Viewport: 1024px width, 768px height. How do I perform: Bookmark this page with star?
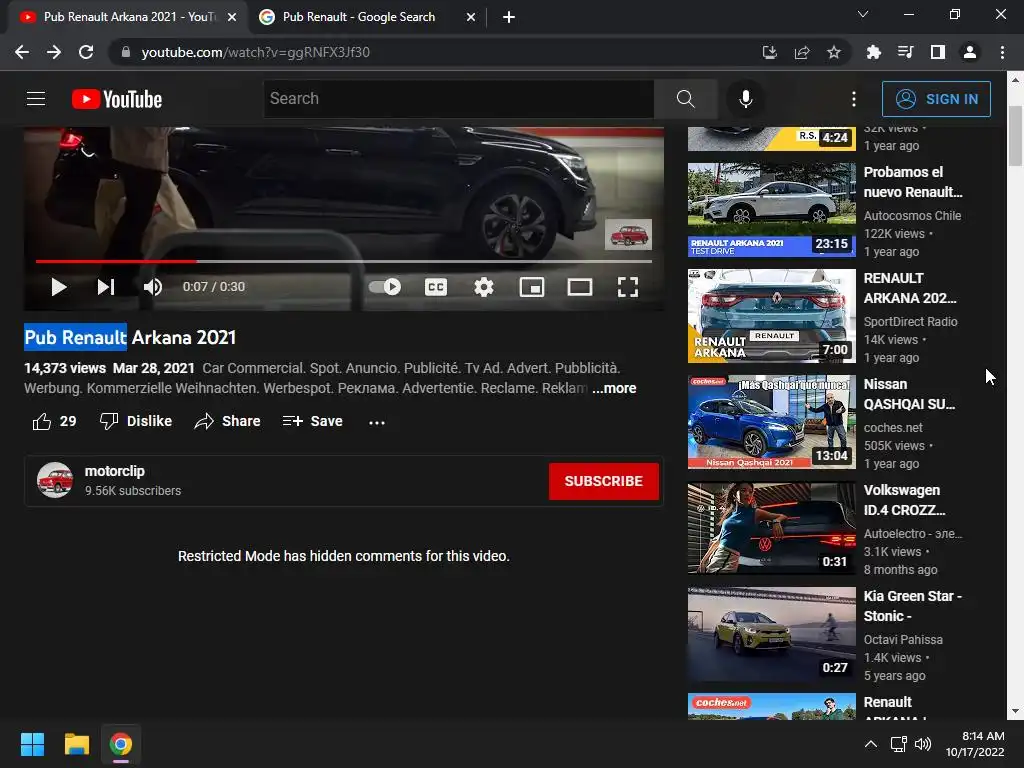834,52
